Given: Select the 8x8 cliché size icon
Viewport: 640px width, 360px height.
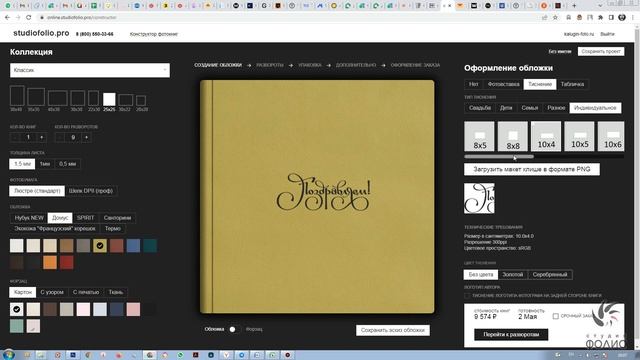Looking at the screenshot, I should (513, 136).
